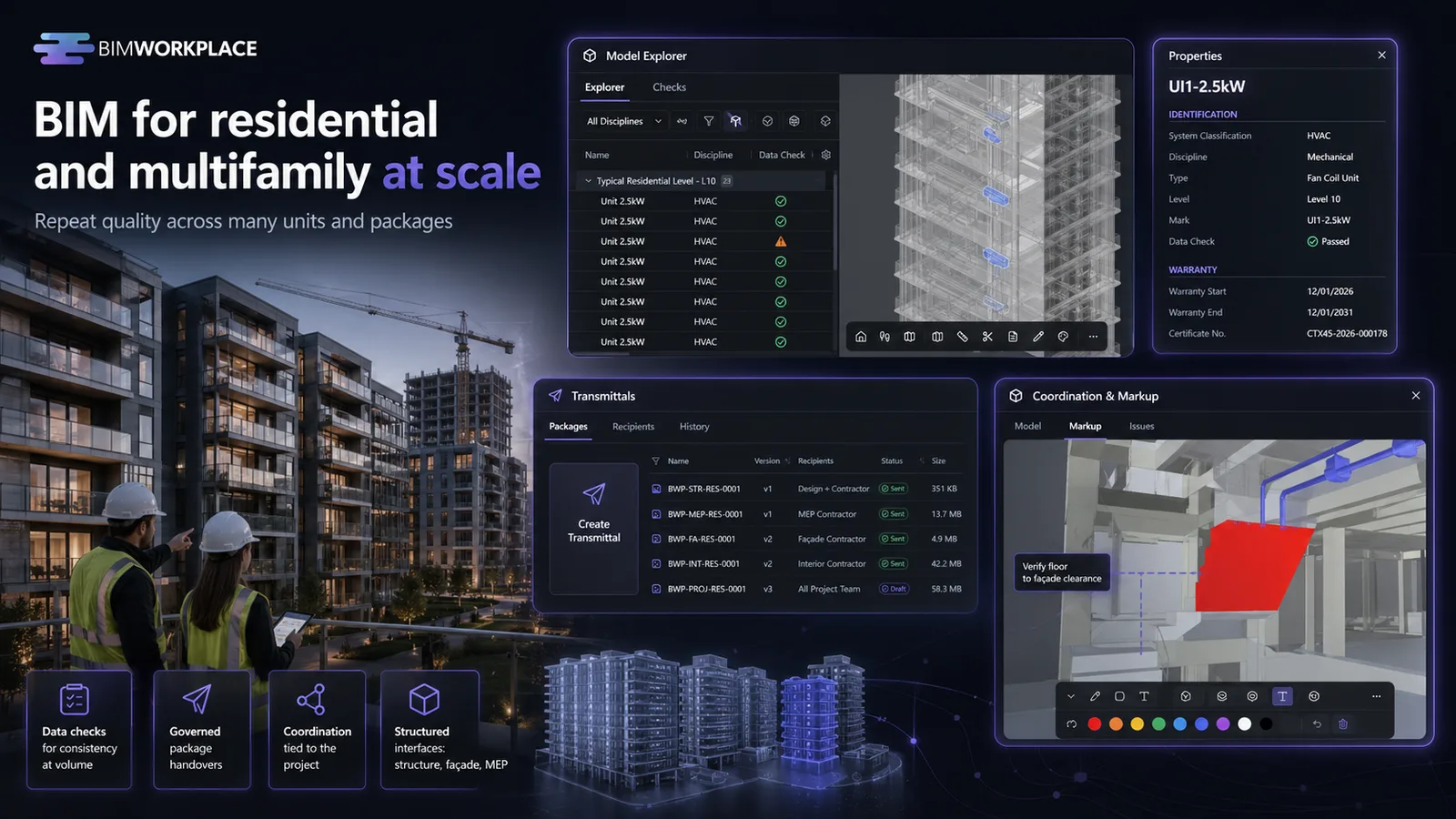Select the measure ruler tool in the viewer toolbar

pyautogui.click(x=962, y=337)
